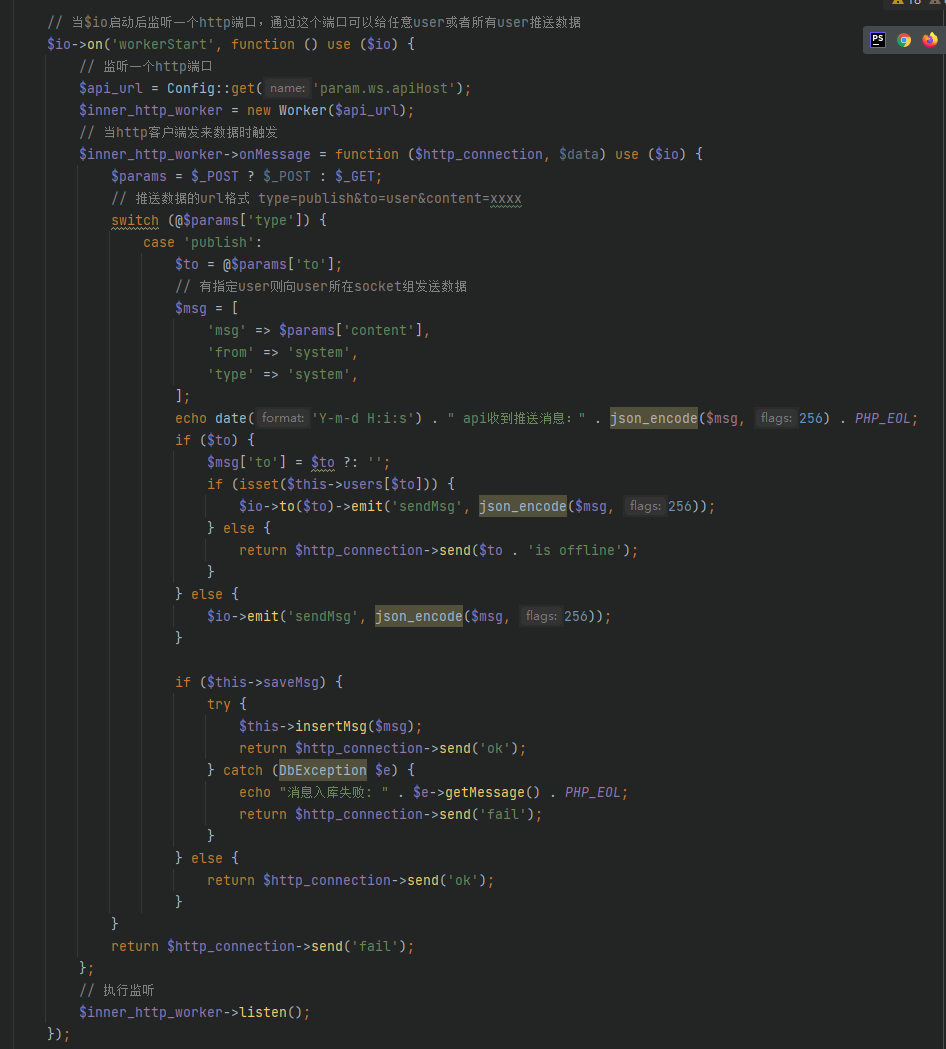Click the '// 执行监听' comment

116,991
